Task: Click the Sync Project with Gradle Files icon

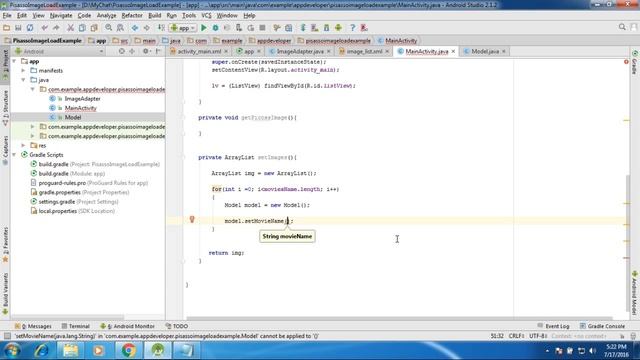Action: tap(303, 28)
